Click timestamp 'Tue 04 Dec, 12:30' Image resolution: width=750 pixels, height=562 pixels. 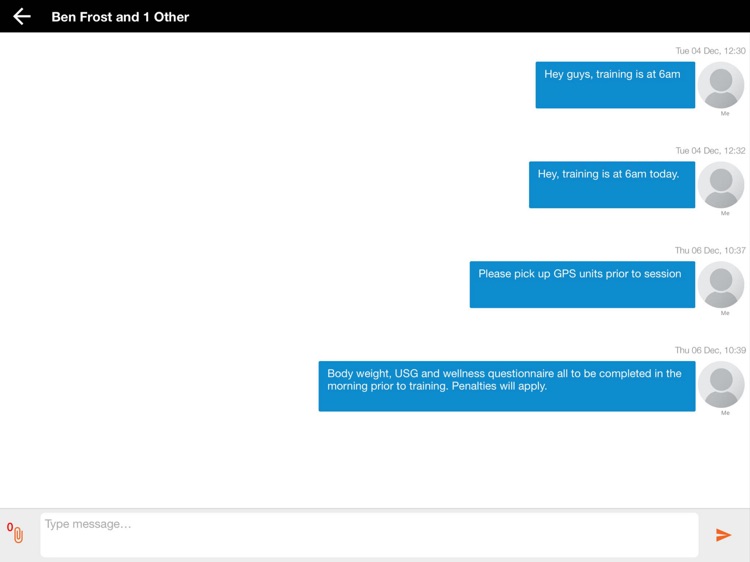point(710,51)
